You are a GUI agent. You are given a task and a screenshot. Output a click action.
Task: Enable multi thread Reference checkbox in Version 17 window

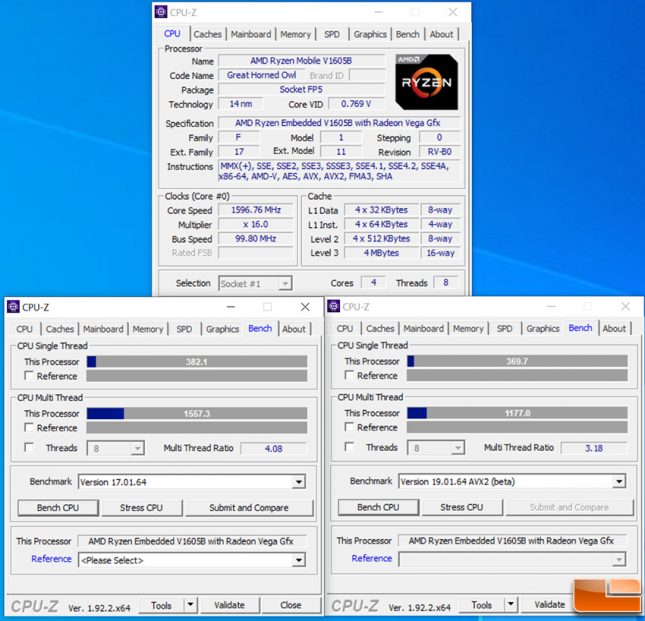(x=29, y=427)
